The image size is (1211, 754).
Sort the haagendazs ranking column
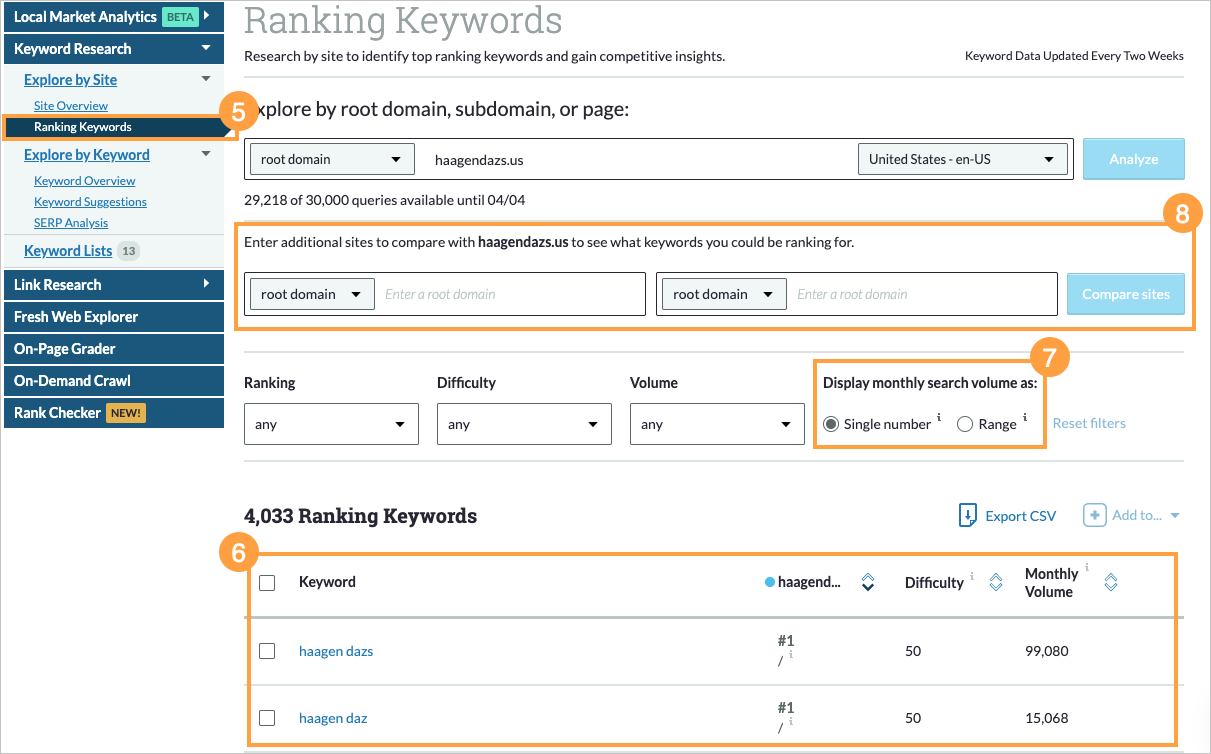pyautogui.click(x=867, y=580)
